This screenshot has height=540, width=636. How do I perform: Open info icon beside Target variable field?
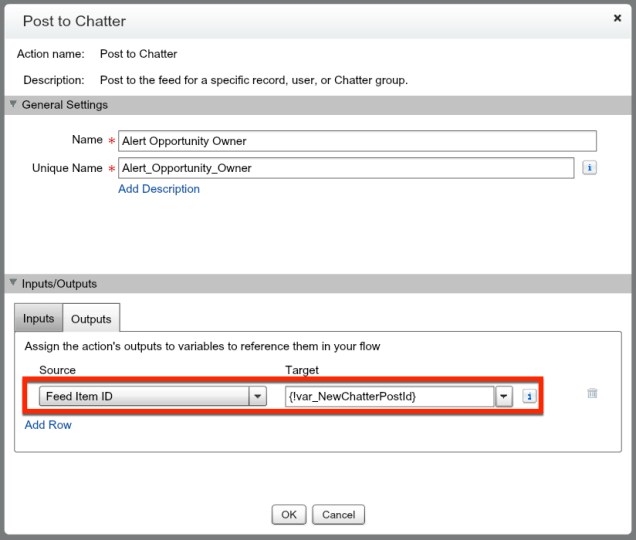(x=529, y=396)
